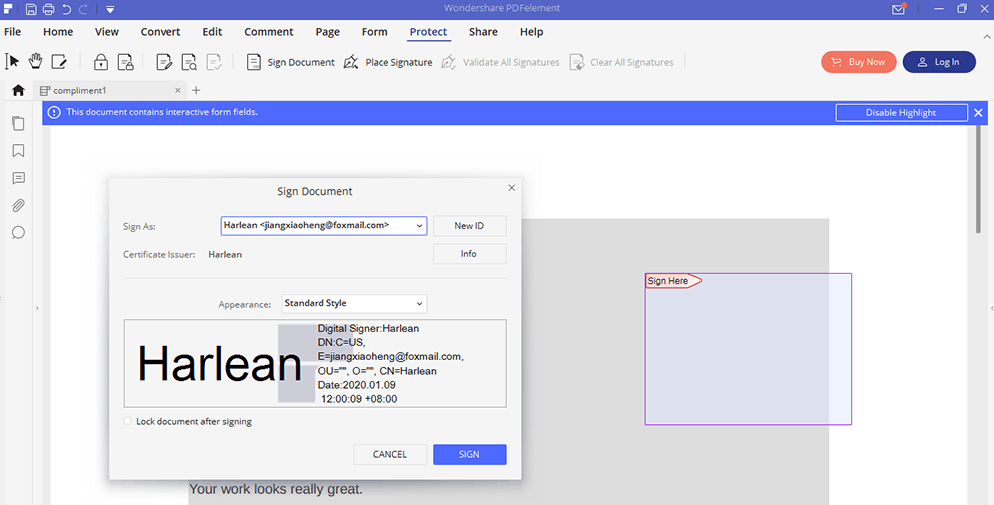Open the Comments panel icon
Viewport: 994px width, 505px height.
tap(18, 178)
